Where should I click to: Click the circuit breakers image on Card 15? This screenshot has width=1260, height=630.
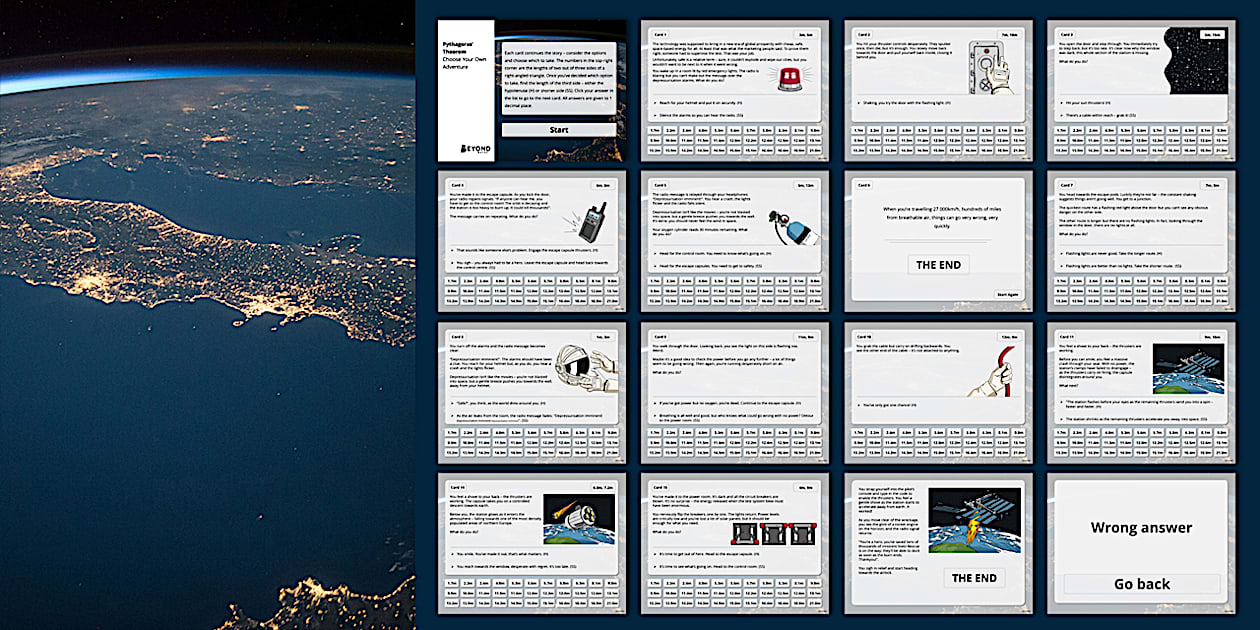pyautogui.click(x=777, y=532)
